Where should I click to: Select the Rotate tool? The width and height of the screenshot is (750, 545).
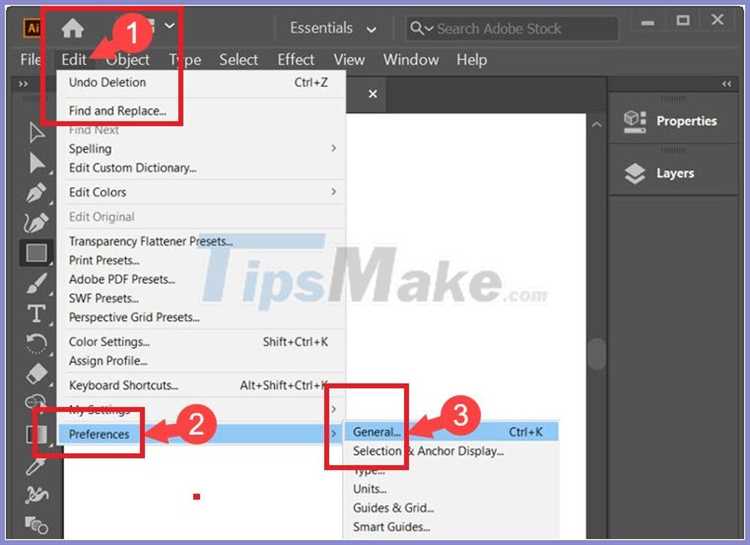pyautogui.click(x=36, y=343)
